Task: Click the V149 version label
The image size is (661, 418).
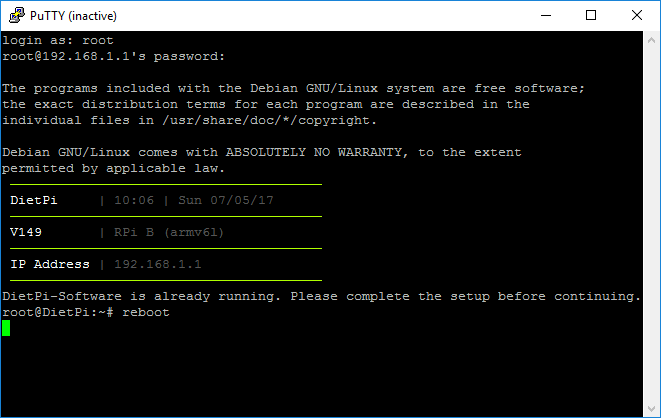Action: click(26, 232)
